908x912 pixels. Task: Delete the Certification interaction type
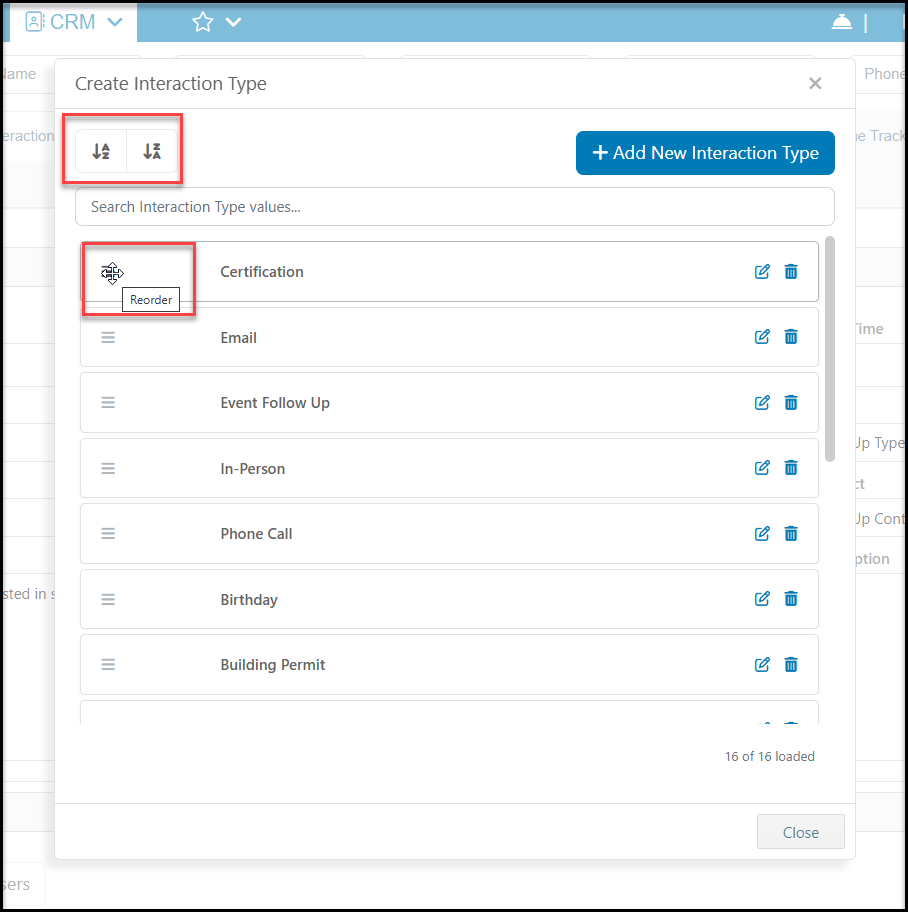(791, 272)
